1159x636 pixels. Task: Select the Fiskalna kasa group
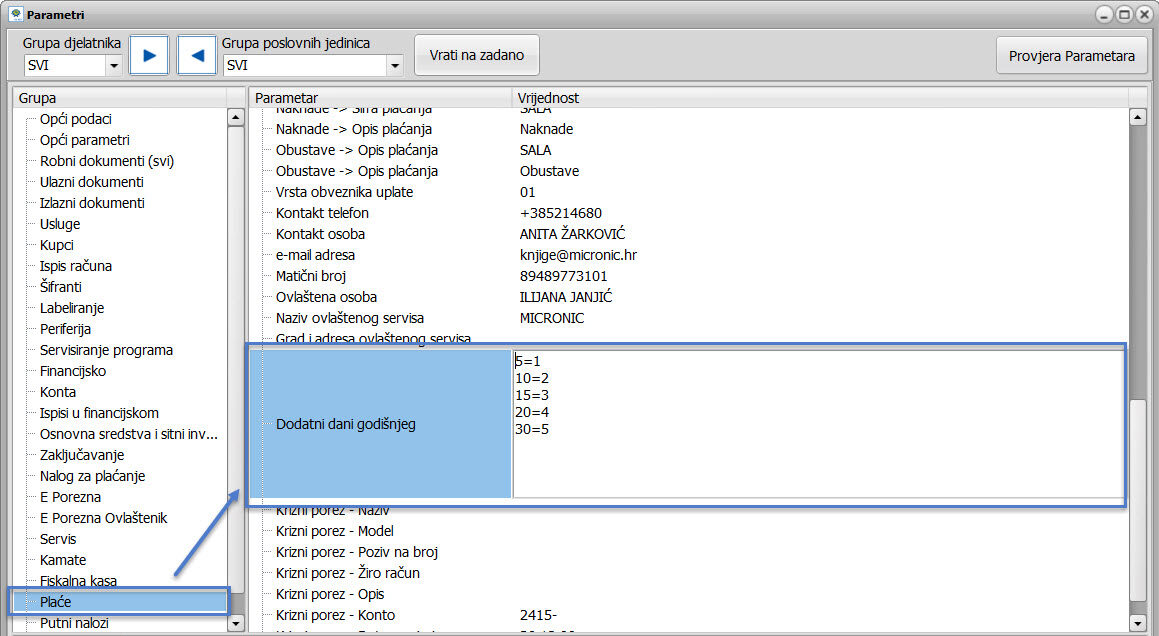[x=78, y=581]
